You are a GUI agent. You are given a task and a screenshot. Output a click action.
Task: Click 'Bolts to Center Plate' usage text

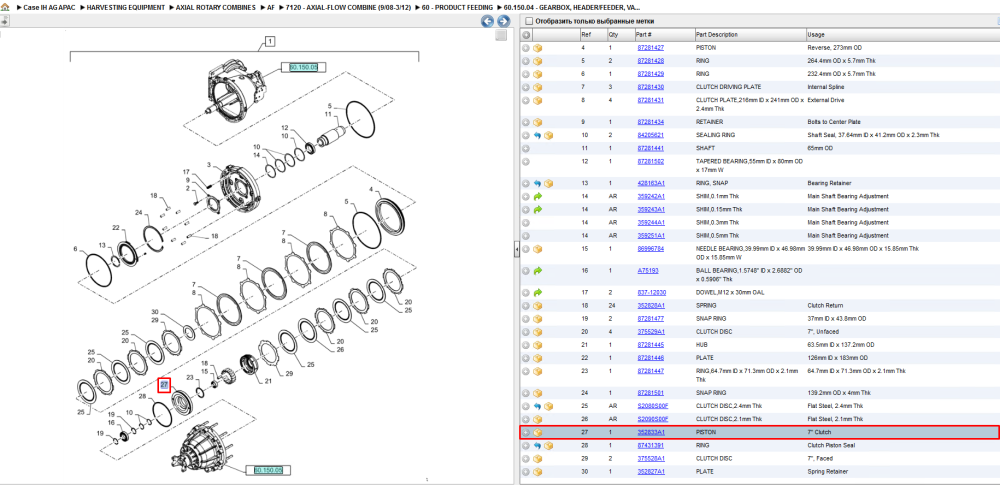835,122
